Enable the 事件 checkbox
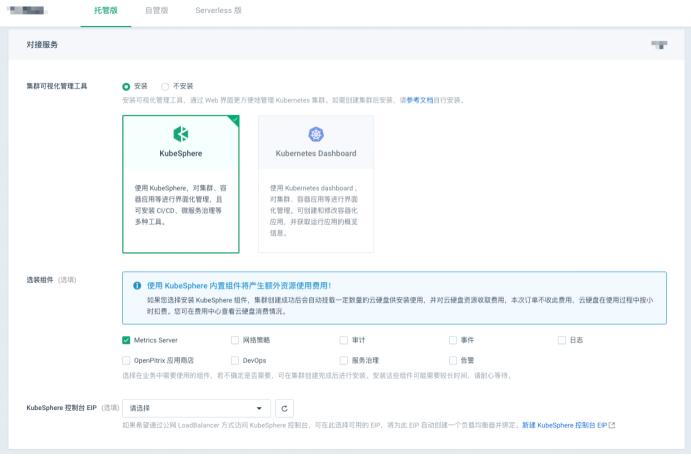The height and width of the screenshot is (456, 691). point(453,340)
